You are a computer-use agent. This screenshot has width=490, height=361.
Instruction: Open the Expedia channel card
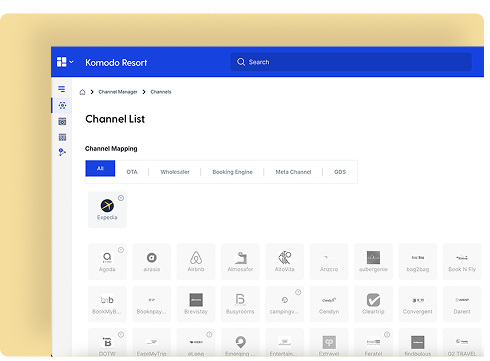107,210
